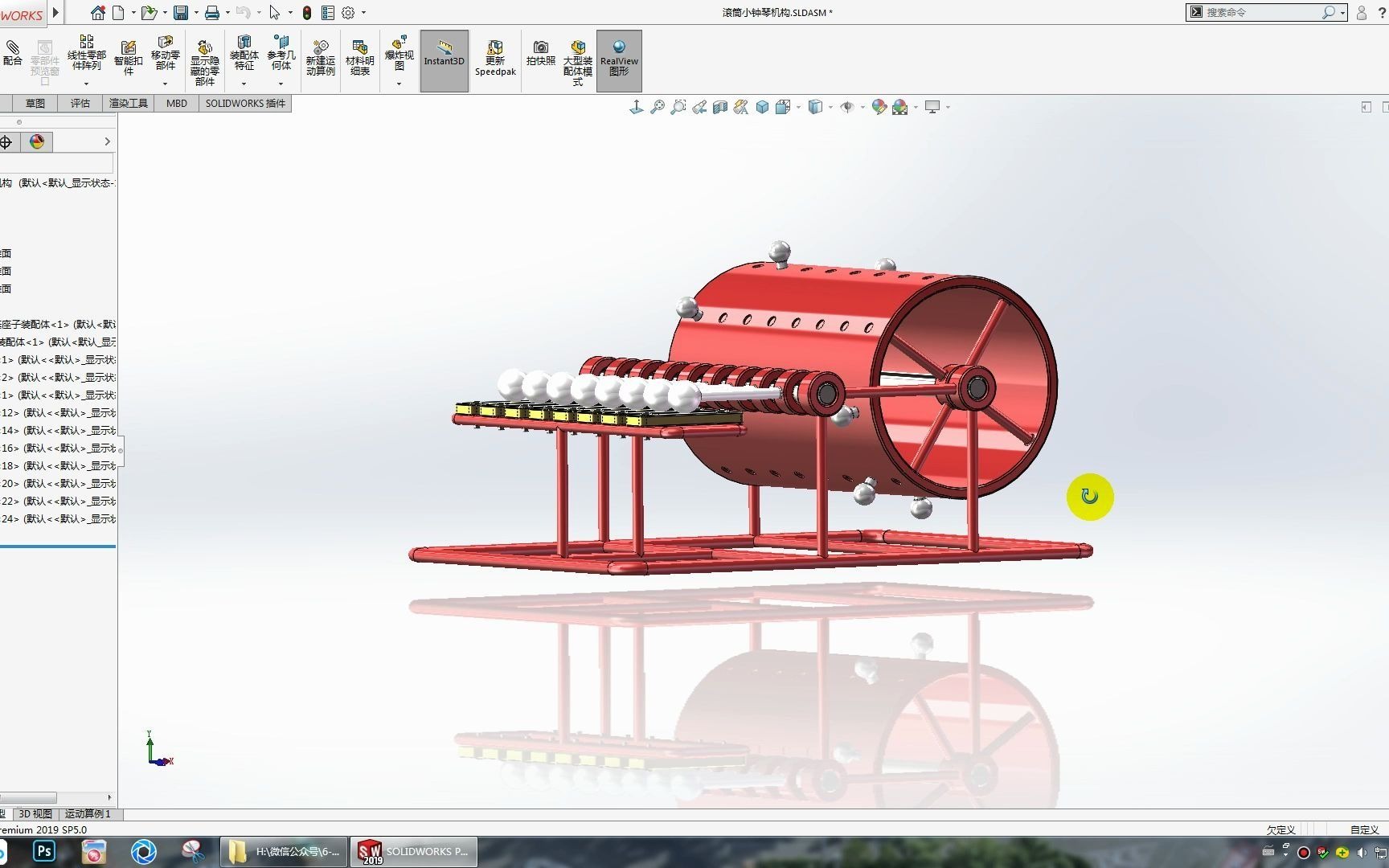Click 更新 Speedpak tool
This screenshot has height=868, width=1389.
coord(495,58)
